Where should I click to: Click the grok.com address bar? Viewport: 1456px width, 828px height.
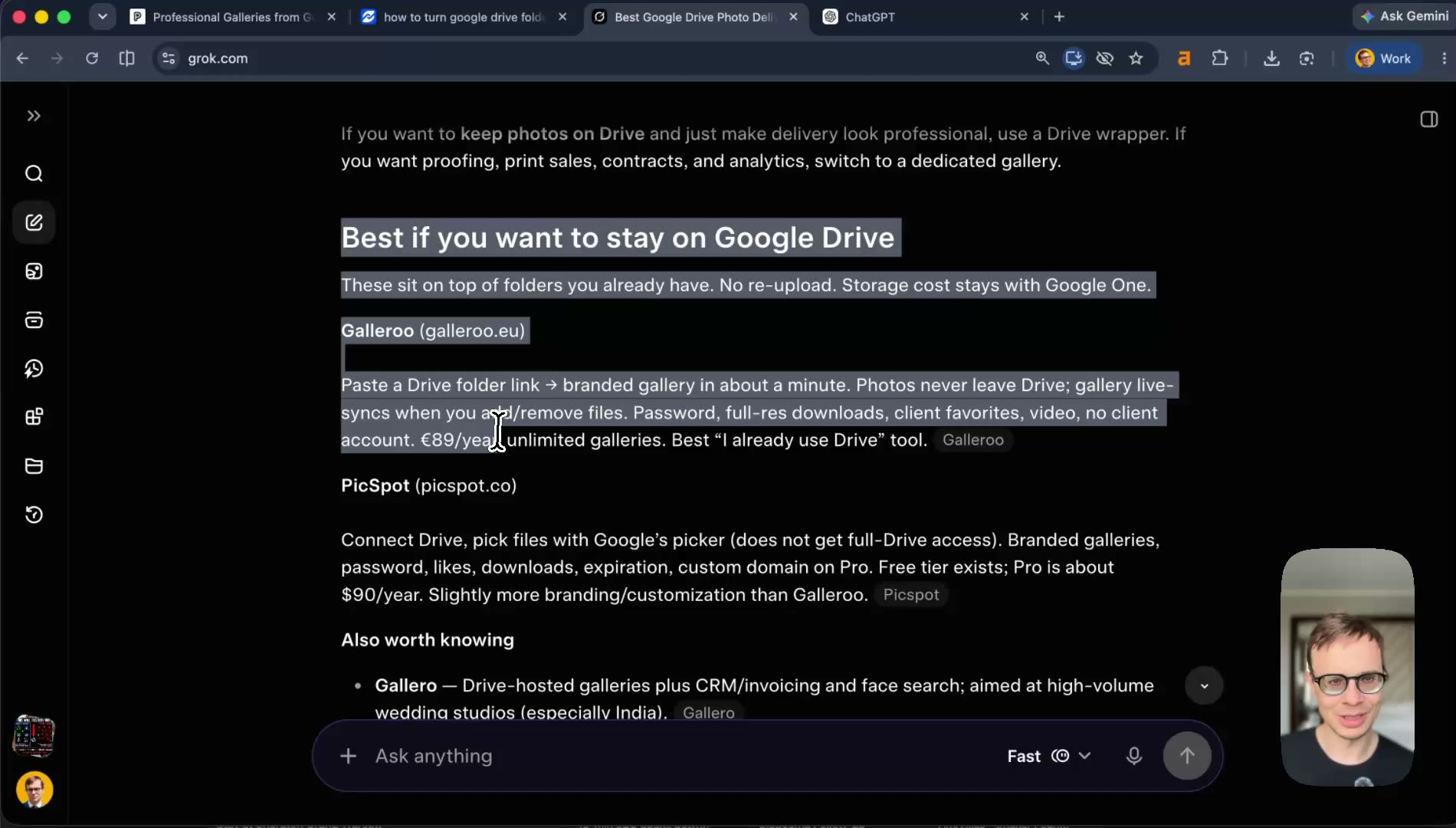tap(598, 58)
